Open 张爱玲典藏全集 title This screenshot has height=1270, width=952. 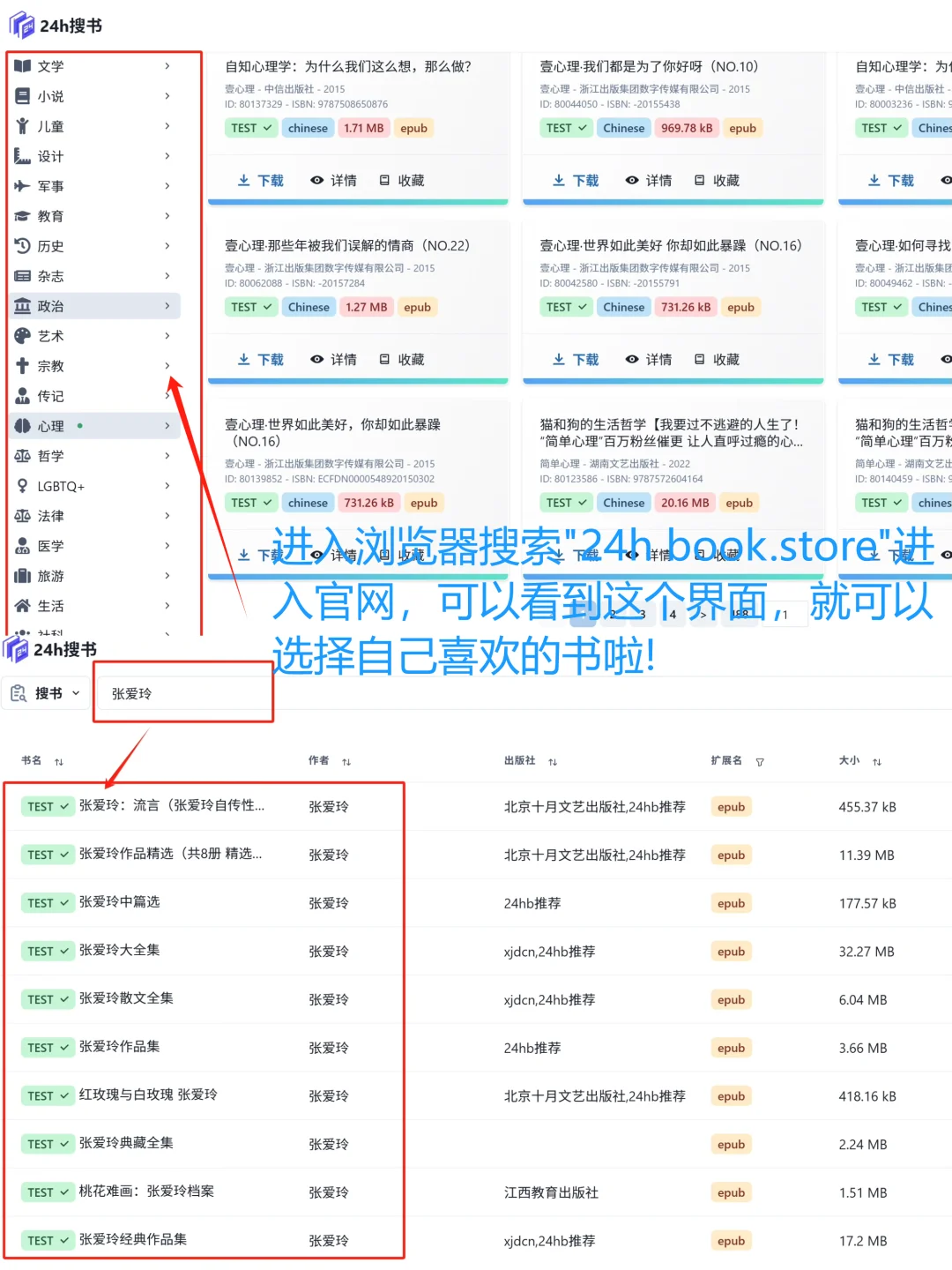pos(126,1143)
